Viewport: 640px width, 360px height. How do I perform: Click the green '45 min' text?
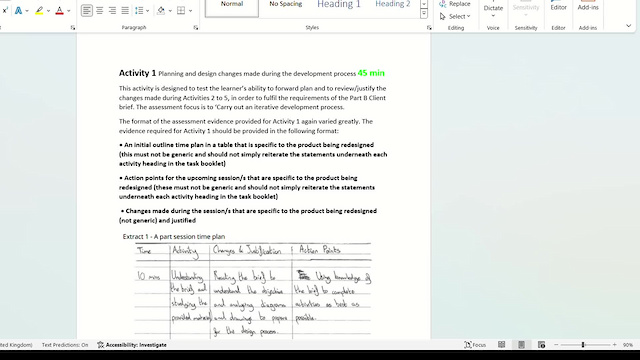(x=371, y=73)
